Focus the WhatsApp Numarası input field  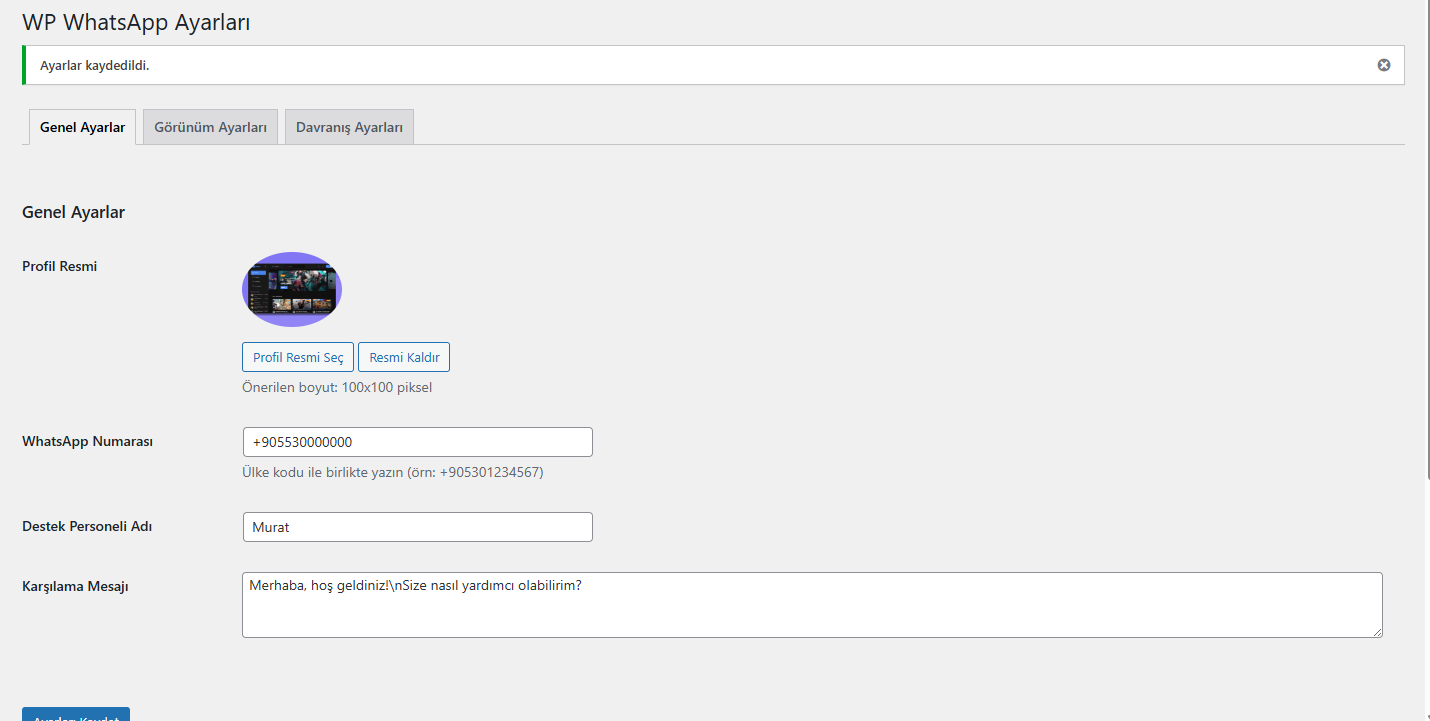coord(418,442)
